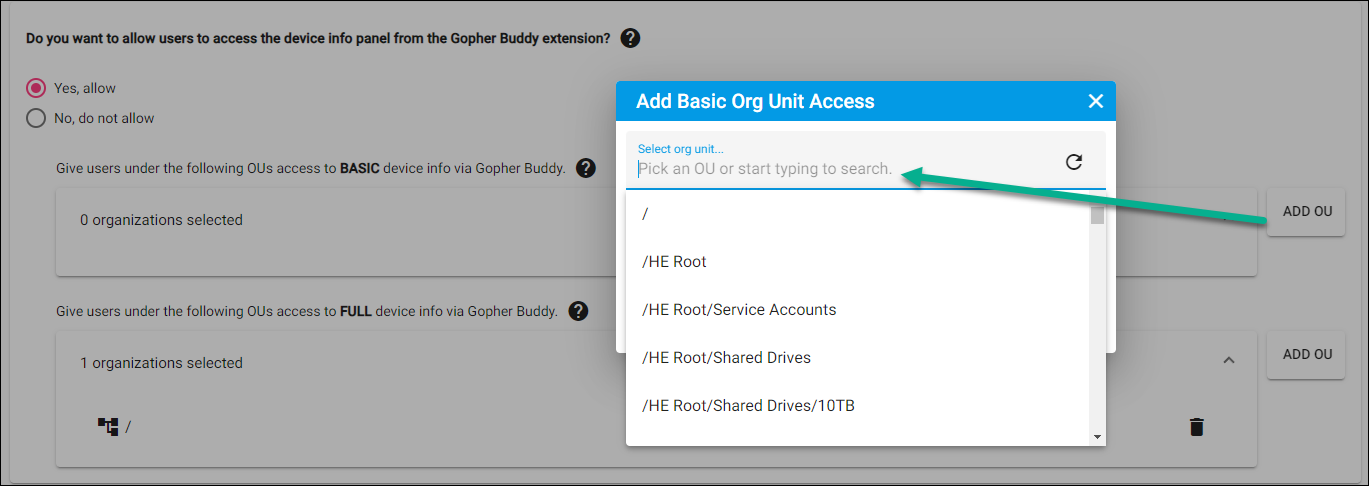
Task: Close the Add Basic Org Unit Access dialog
Action: click(x=1095, y=101)
